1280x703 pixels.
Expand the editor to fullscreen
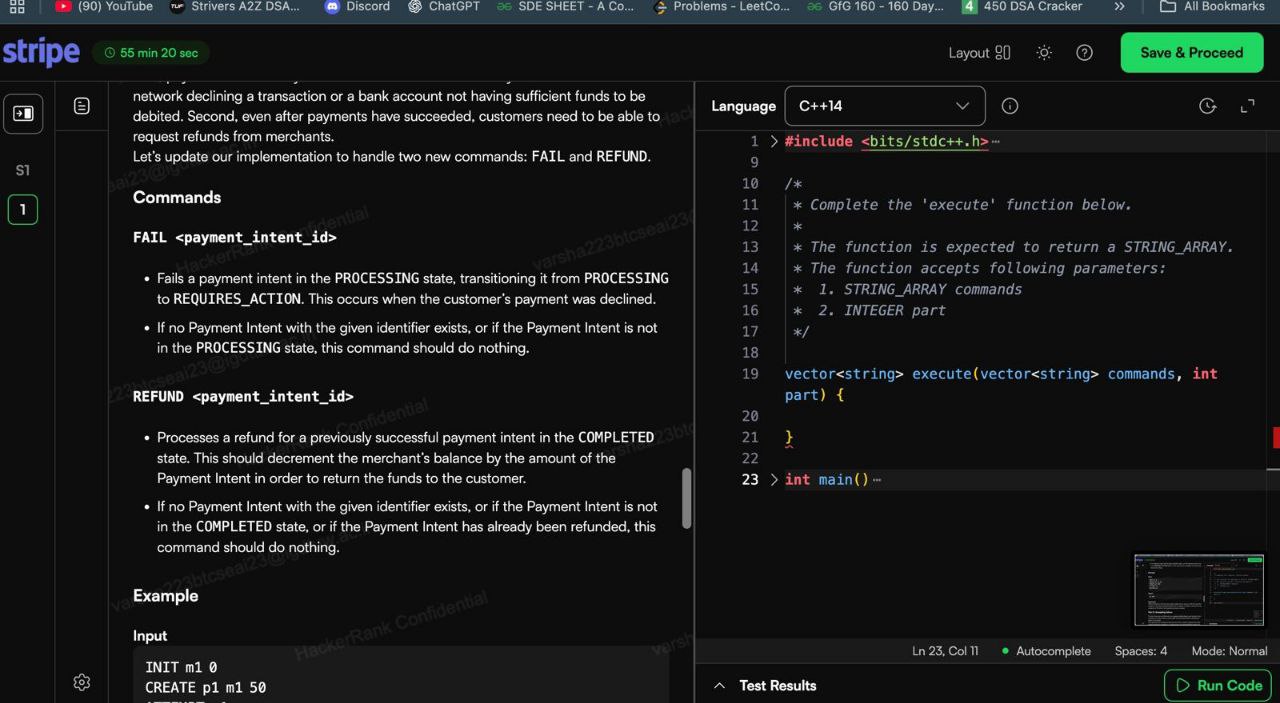point(1247,106)
